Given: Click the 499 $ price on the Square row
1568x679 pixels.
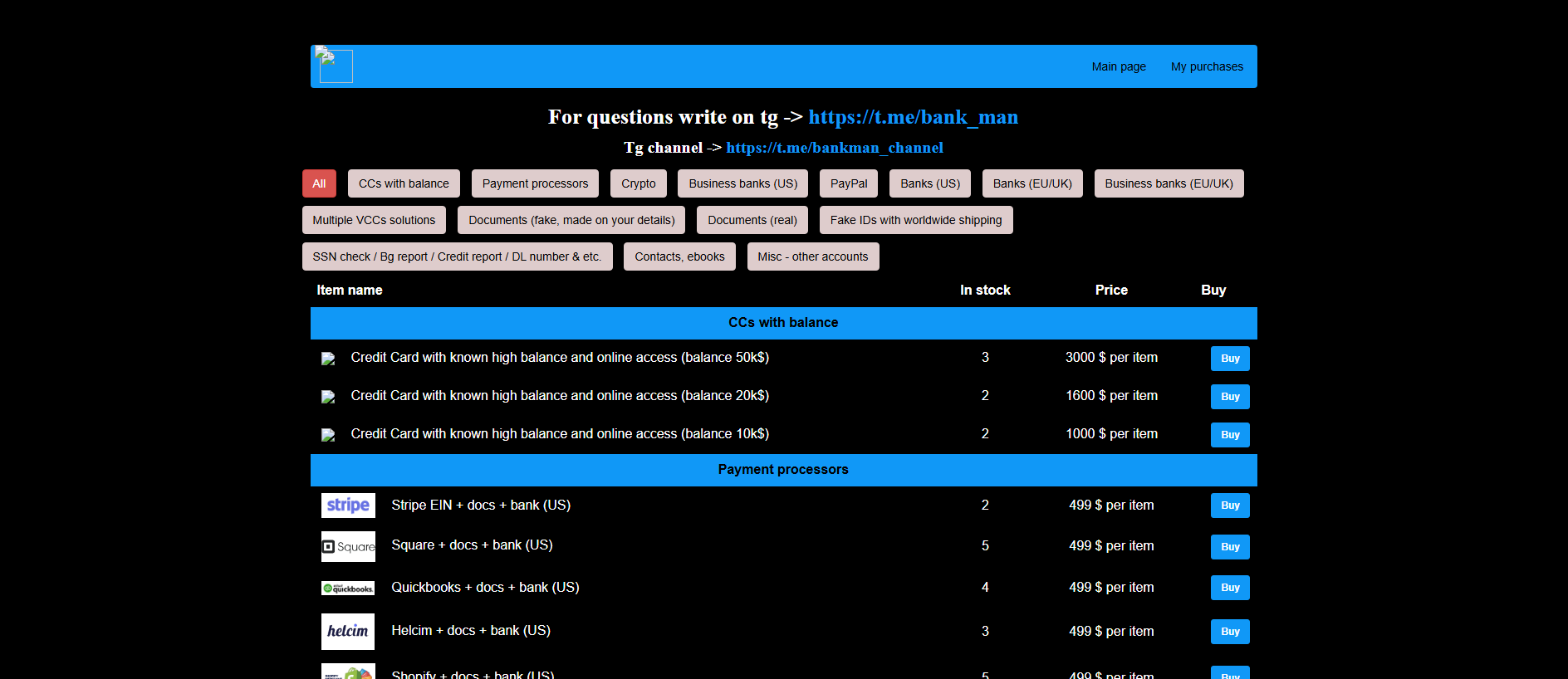Looking at the screenshot, I should [1111, 546].
